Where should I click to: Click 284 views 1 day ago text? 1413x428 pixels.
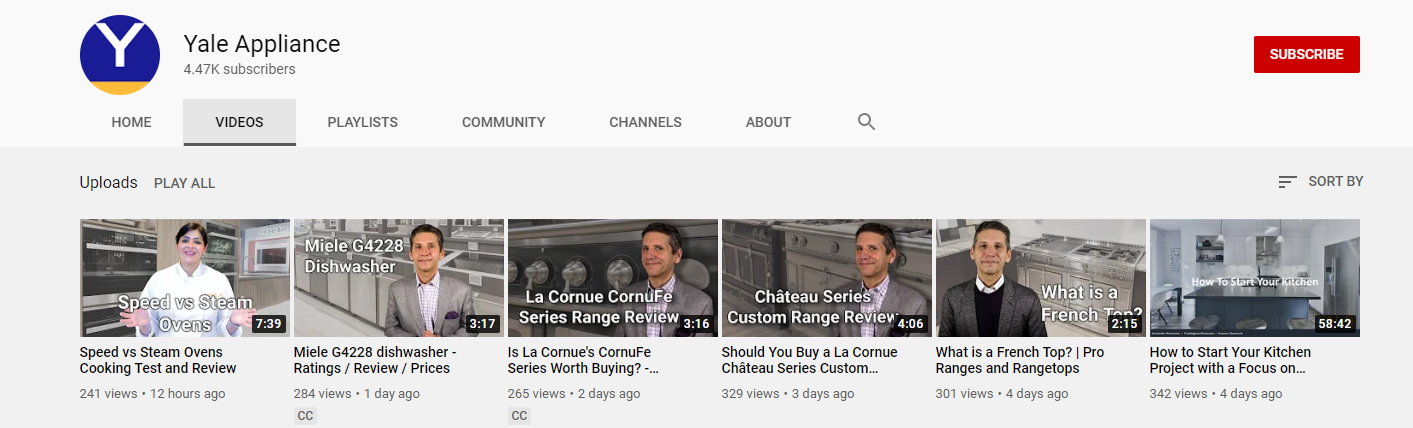tap(357, 394)
